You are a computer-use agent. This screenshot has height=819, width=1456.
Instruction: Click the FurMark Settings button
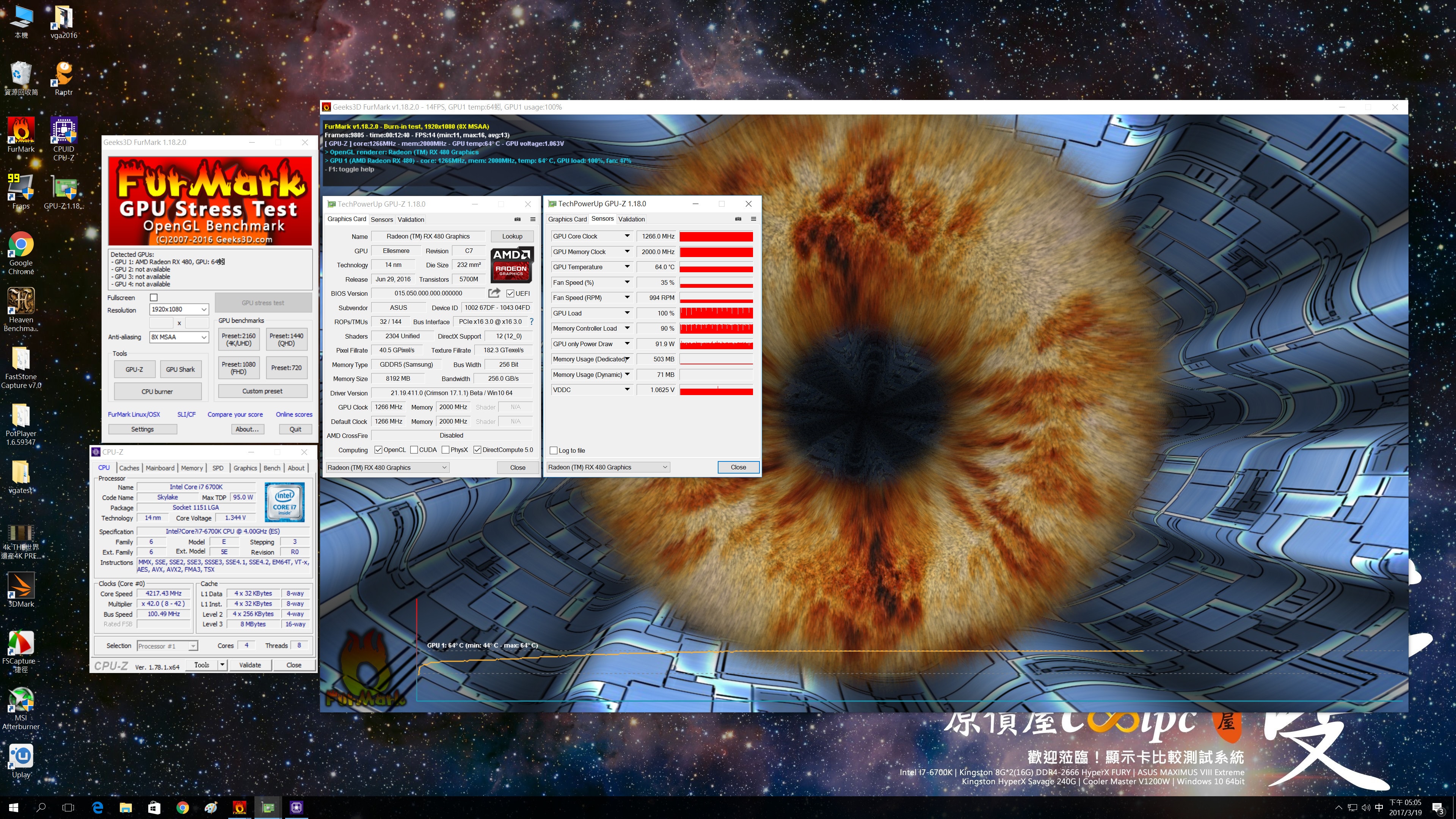click(143, 430)
